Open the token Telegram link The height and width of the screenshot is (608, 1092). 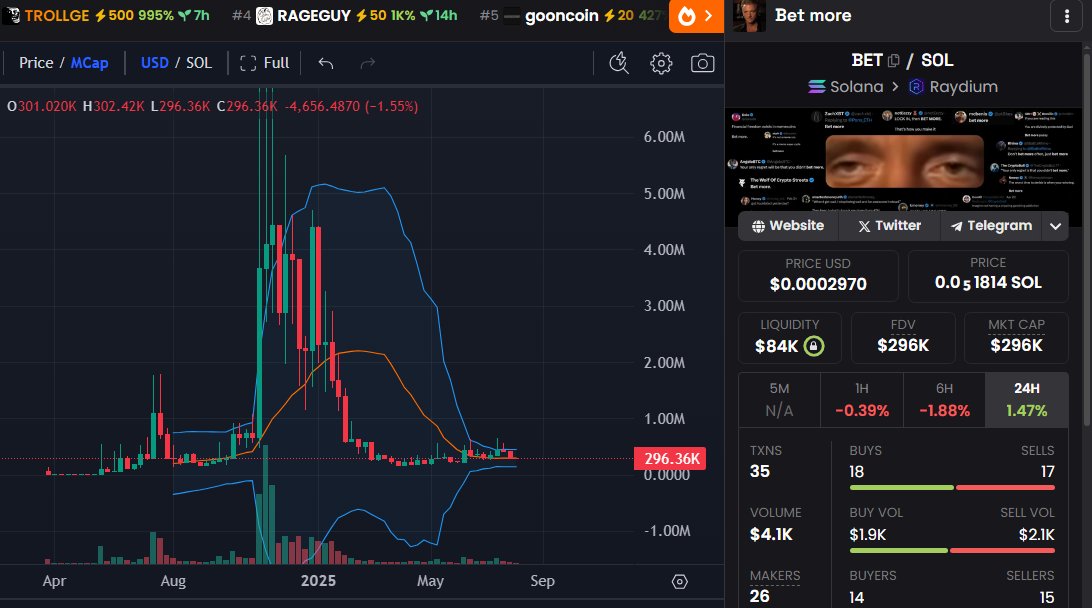(x=992, y=226)
